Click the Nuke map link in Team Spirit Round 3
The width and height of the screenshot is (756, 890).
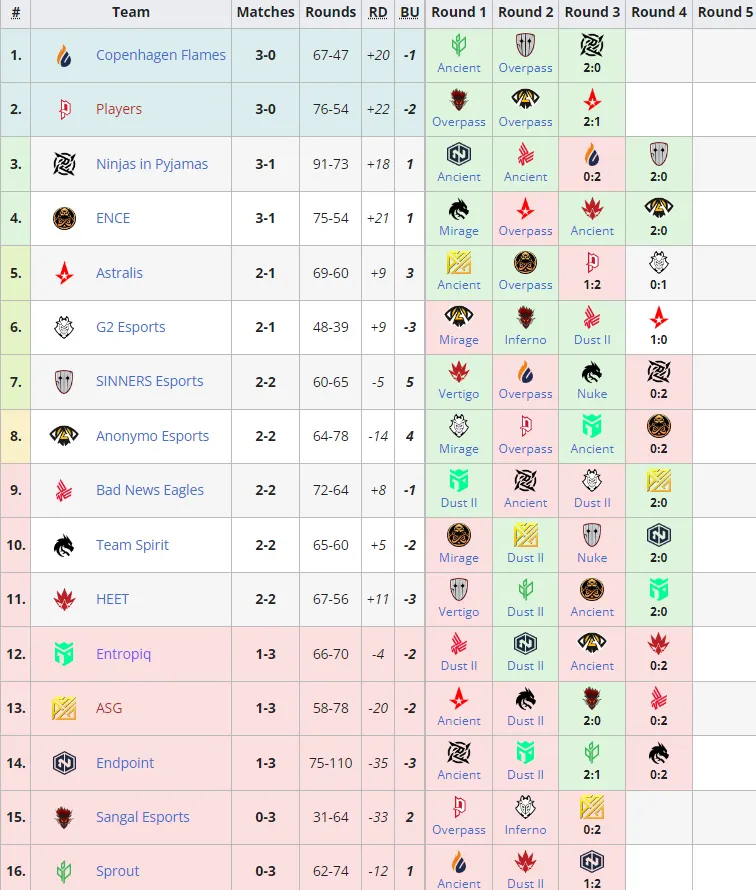tap(591, 557)
